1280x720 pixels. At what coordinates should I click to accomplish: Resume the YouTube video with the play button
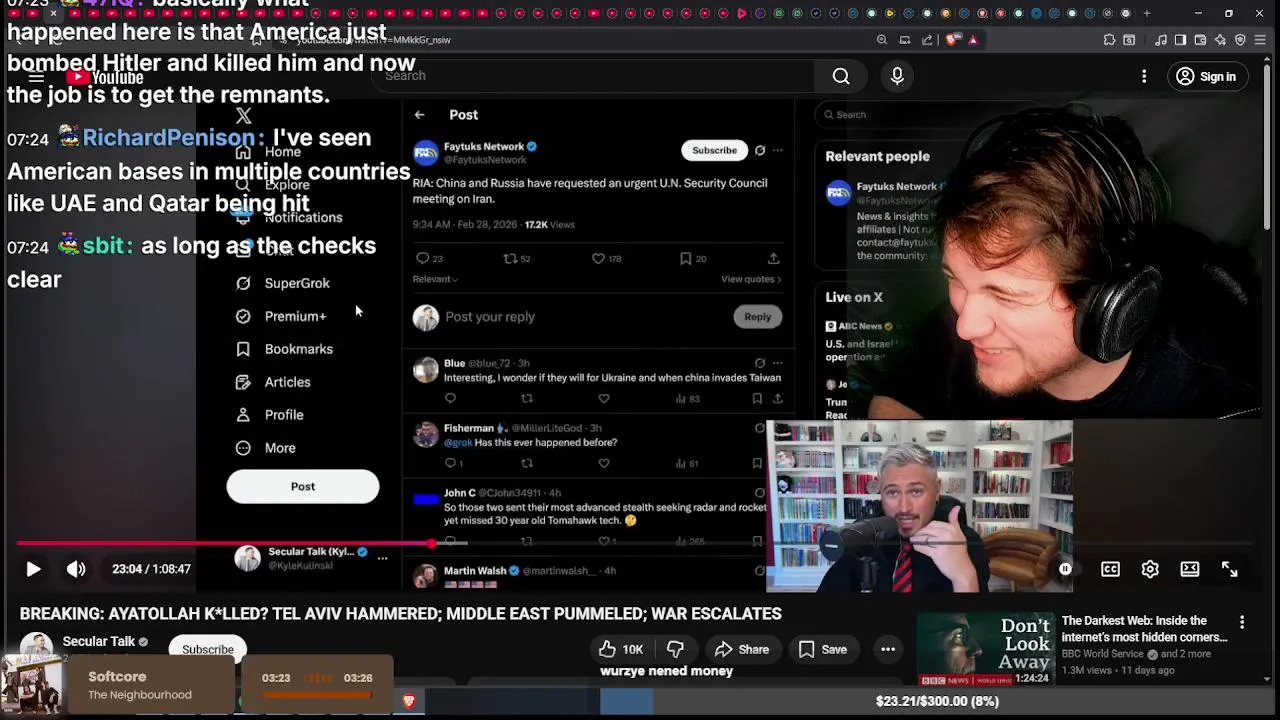[33, 569]
